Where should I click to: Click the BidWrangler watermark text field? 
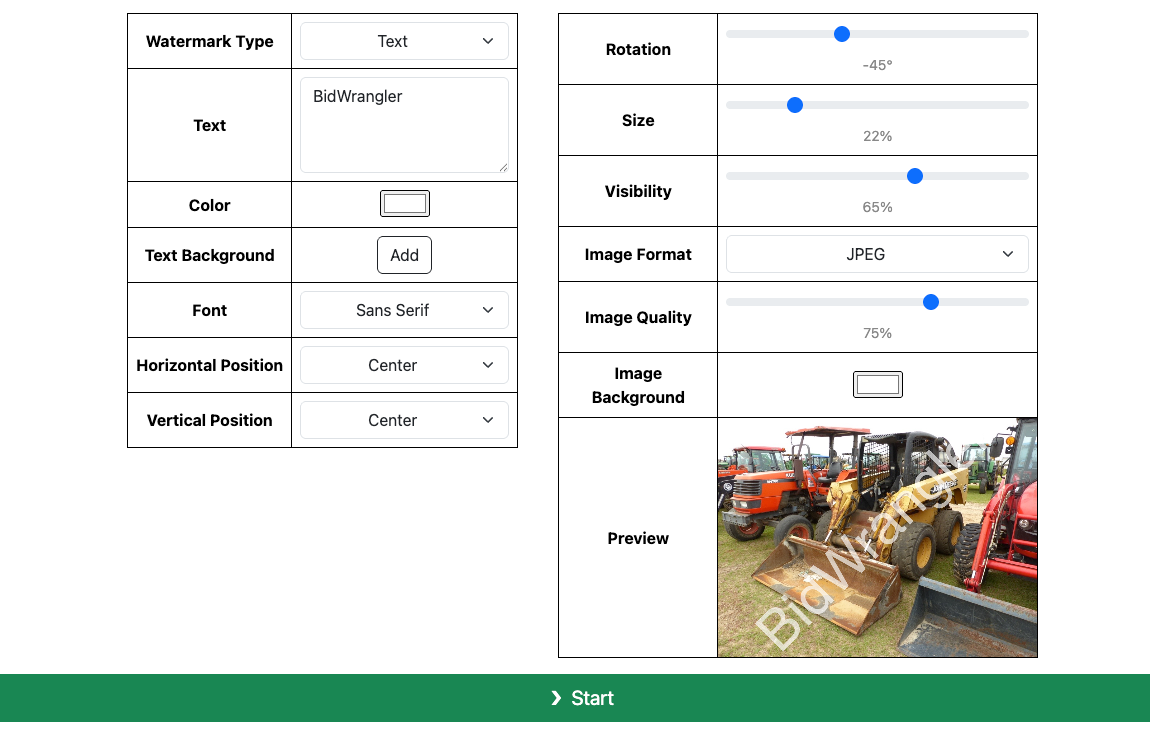(404, 125)
